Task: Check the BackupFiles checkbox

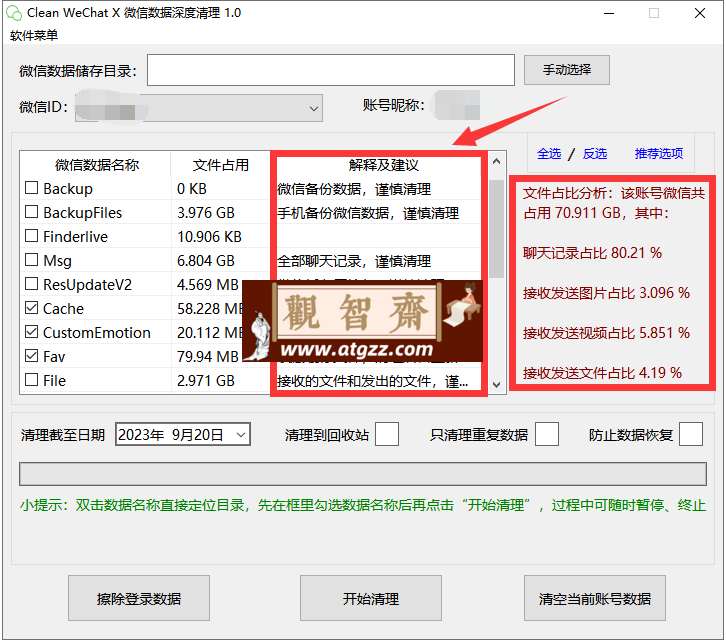Action: pyautogui.click(x=31, y=212)
